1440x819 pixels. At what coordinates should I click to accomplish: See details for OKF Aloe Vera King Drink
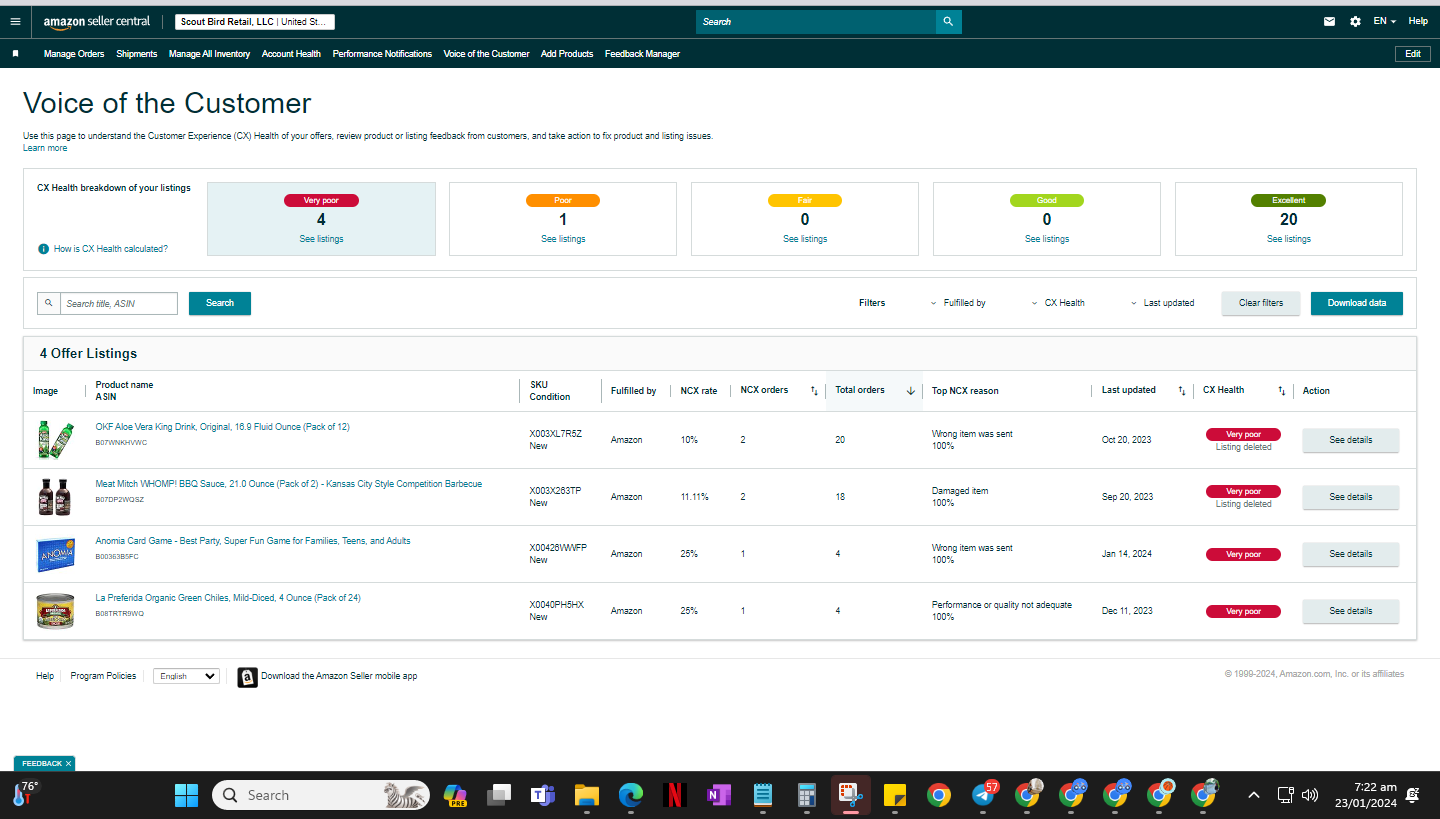point(1350,440)
